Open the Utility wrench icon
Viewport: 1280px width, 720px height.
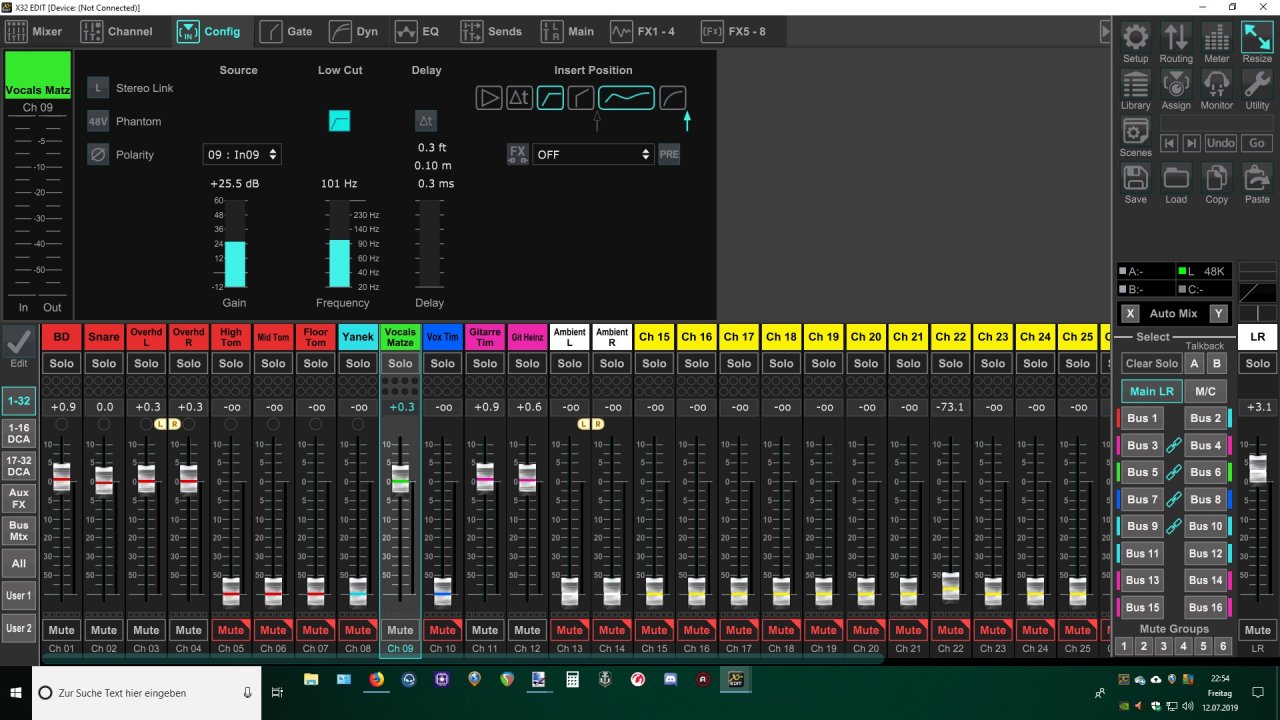coord(1257,84)
